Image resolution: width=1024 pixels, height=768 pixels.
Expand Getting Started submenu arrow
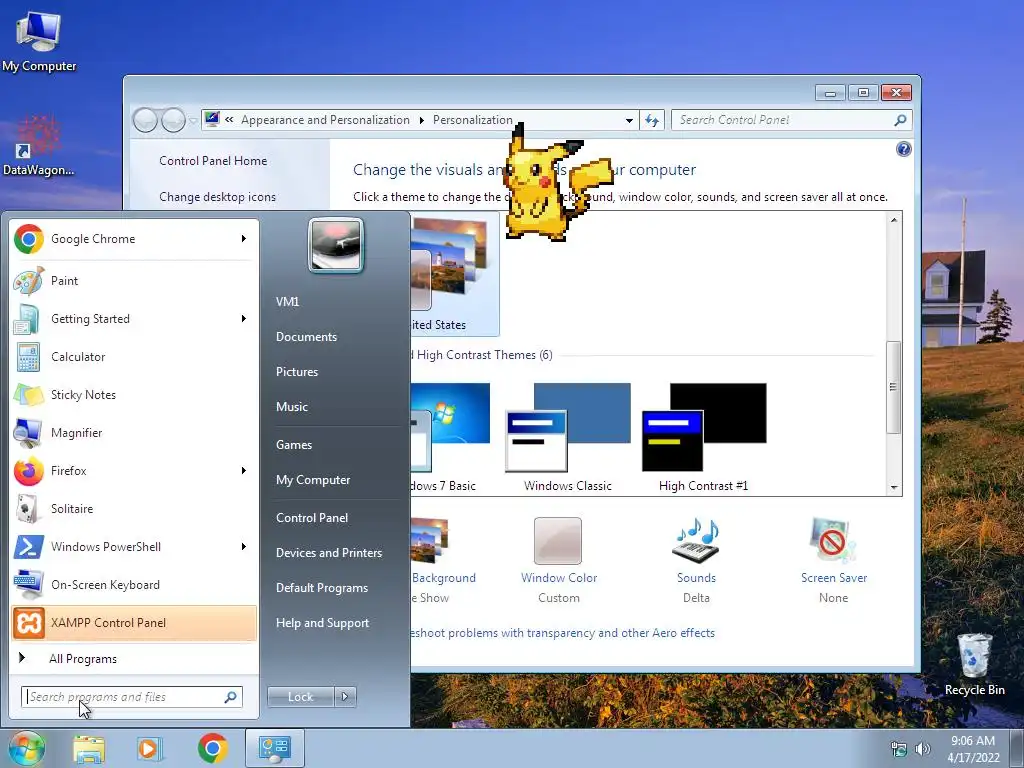(244, 319)
